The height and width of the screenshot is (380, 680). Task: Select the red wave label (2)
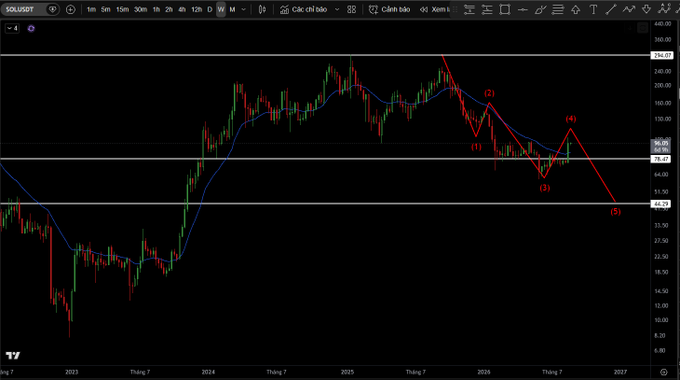489,93
